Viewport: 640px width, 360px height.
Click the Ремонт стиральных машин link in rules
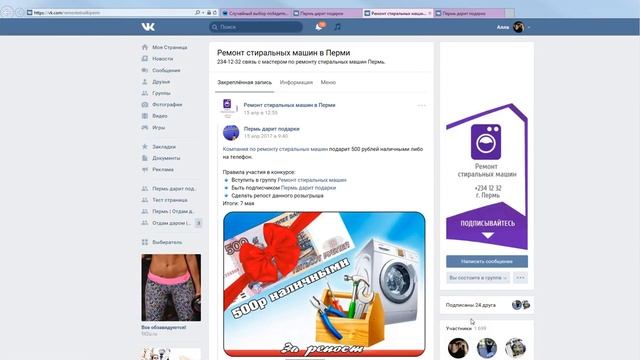point(312,180)
